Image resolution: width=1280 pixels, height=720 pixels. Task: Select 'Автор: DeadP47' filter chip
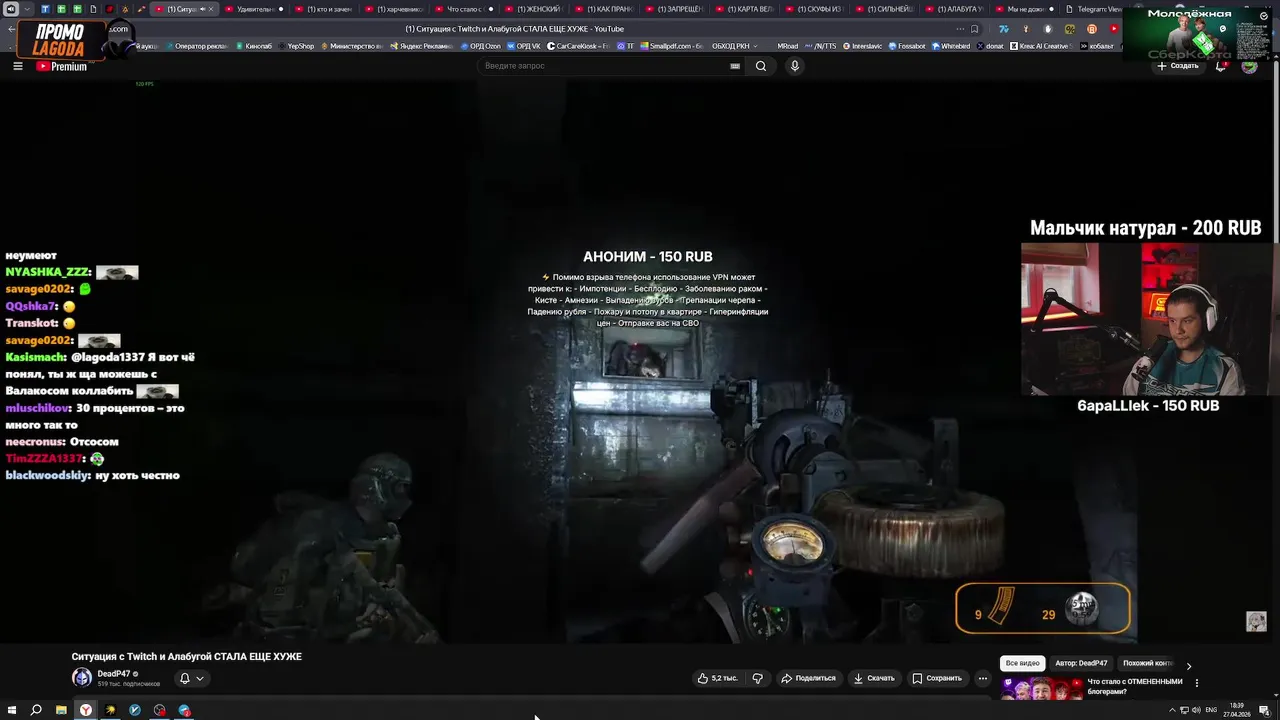pos(1081,663)
